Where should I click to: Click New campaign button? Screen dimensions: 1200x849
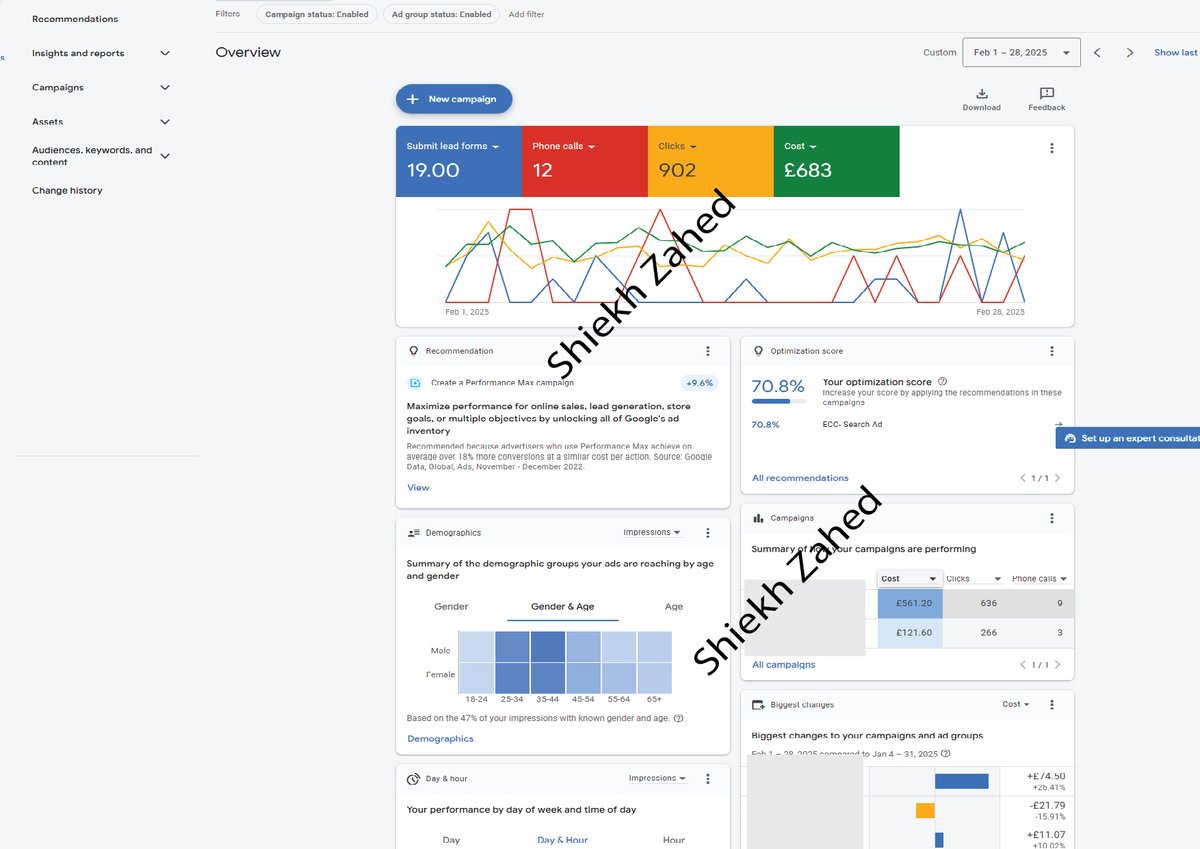pos(454,99)
